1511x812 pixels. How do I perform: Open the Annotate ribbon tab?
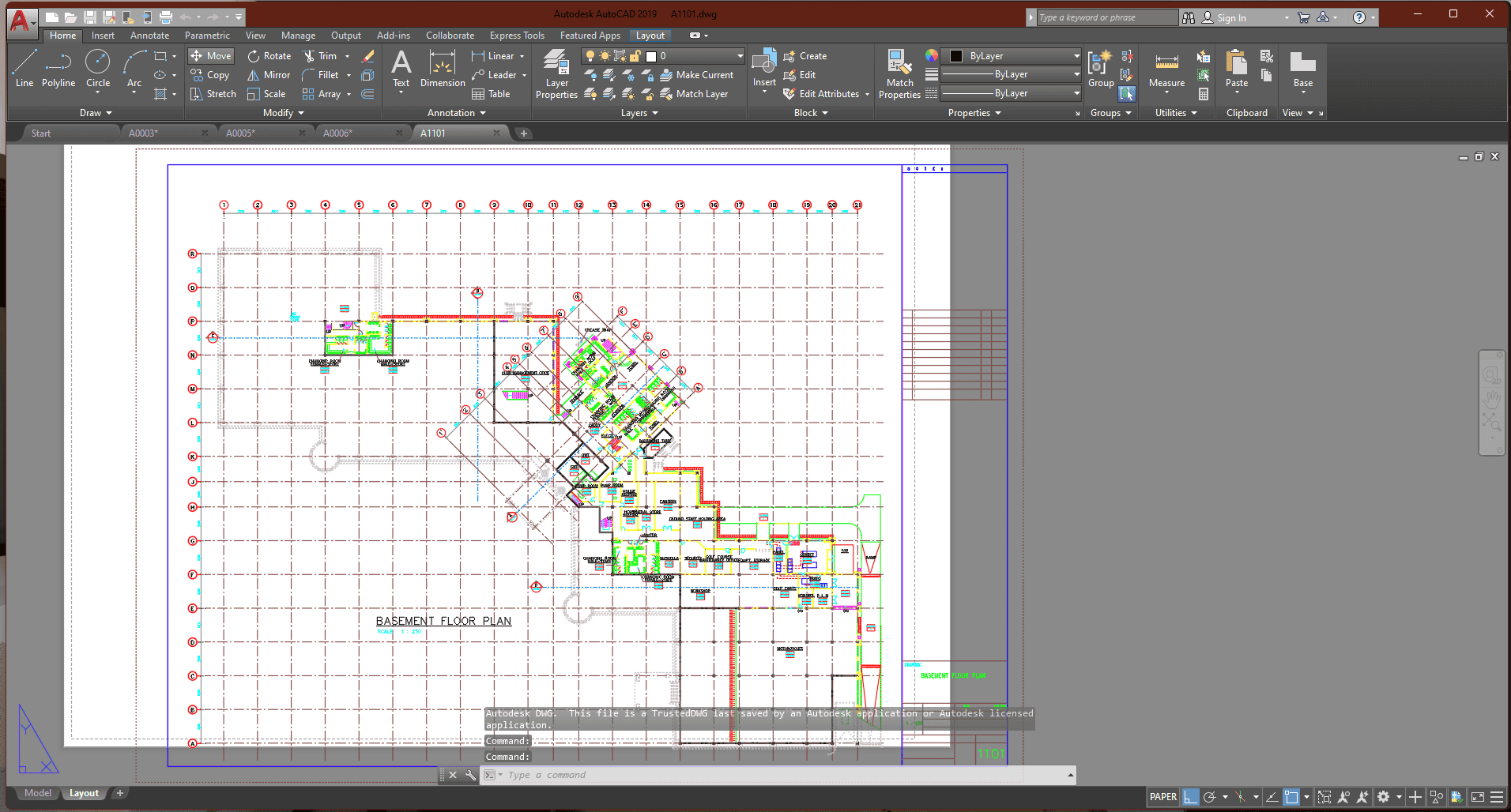149,36
